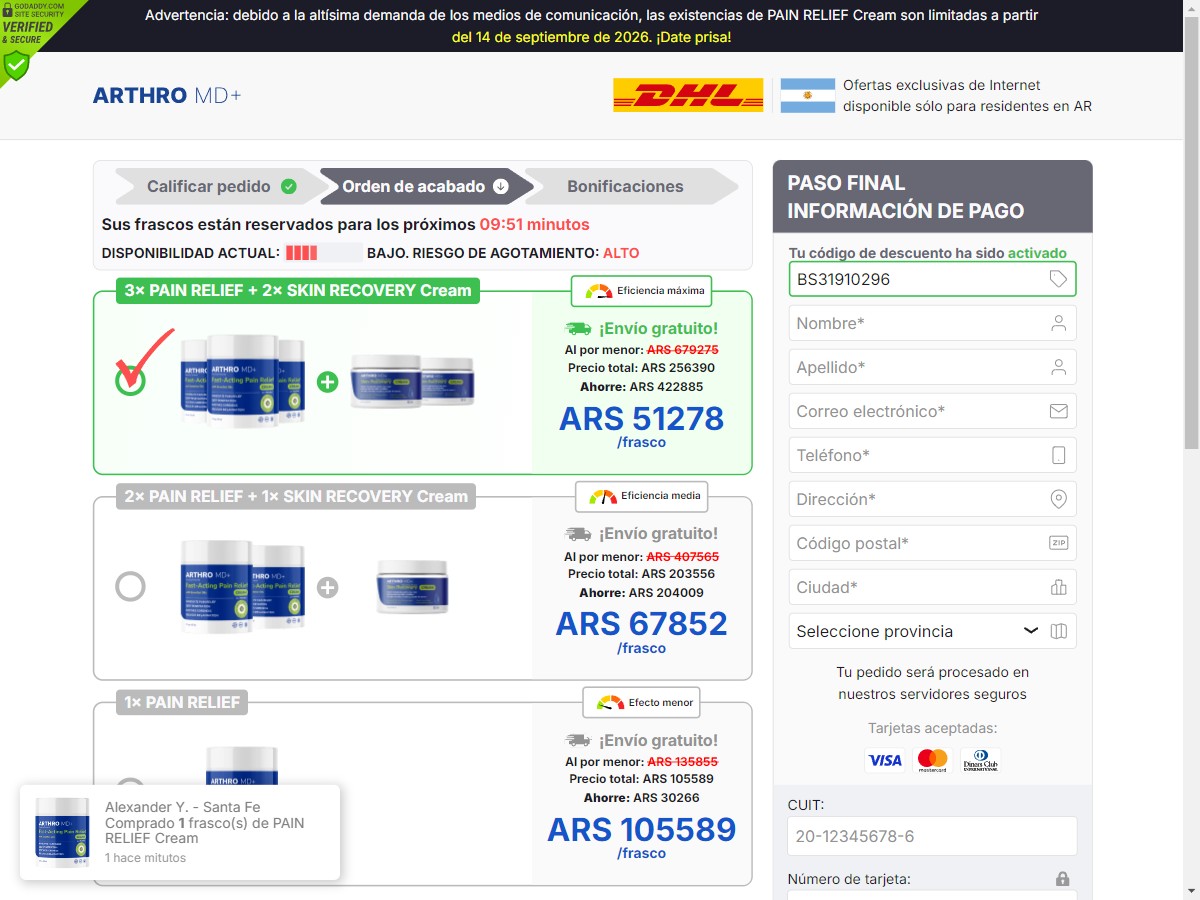The width and height of the screenshot is (1200, 900).
Task: Focus the Nombre input field
Action: click(932, 323)
